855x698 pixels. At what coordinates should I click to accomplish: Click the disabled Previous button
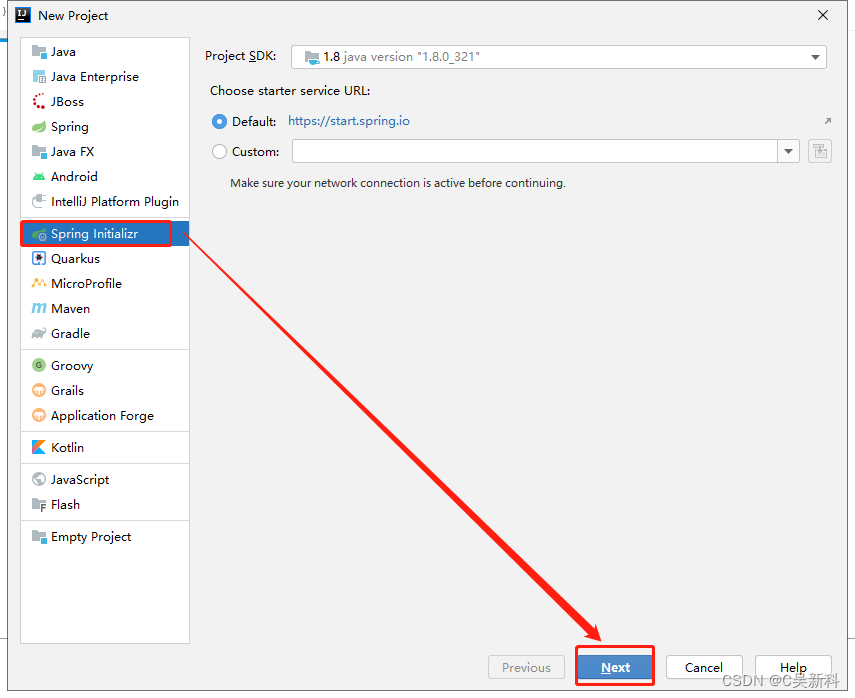[x=526, y=667]
